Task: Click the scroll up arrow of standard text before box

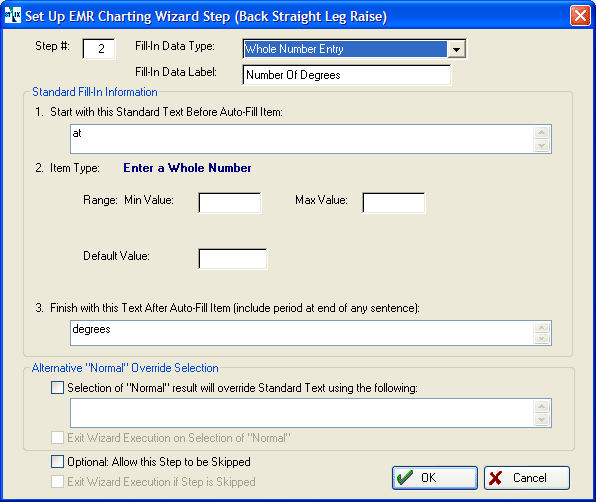Action: coord(542,132)
